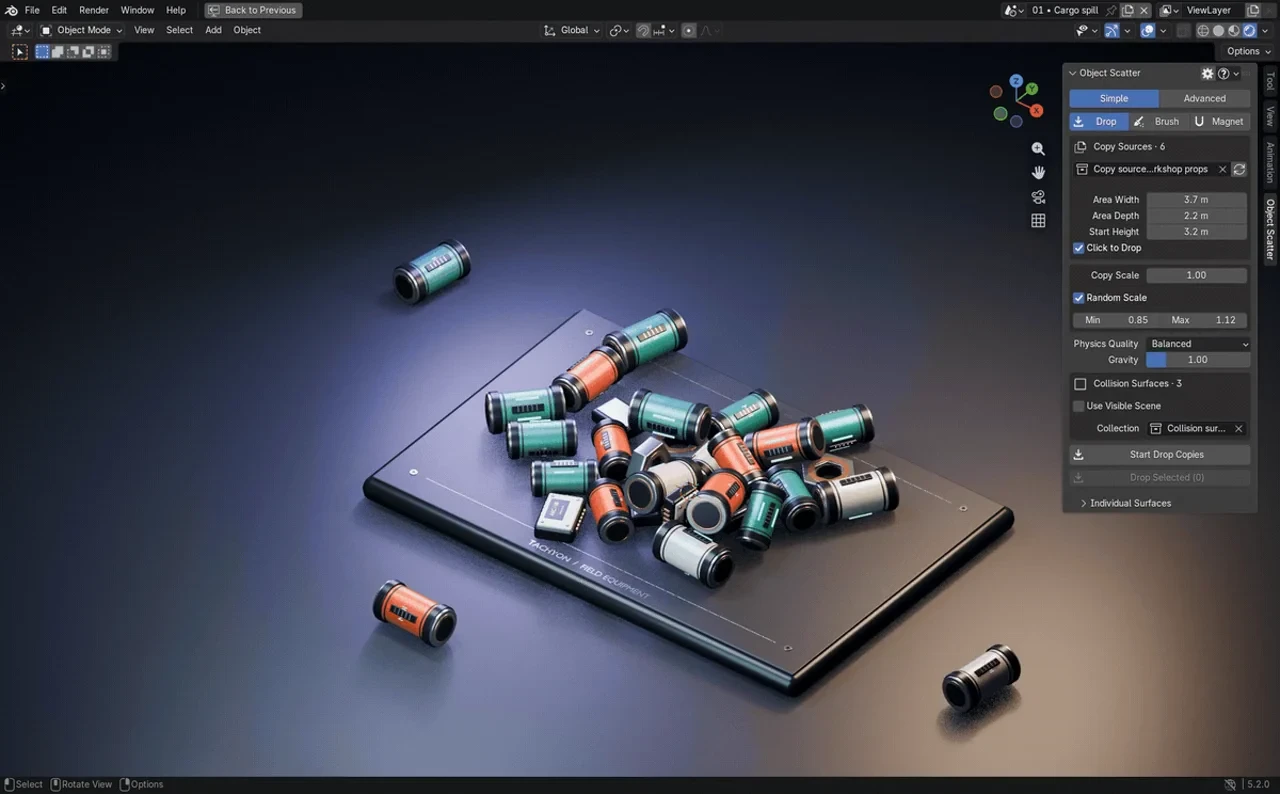Pin the 01 Cargo spill scene
The image size is (1280, 794).
(x=1111, y=10)
